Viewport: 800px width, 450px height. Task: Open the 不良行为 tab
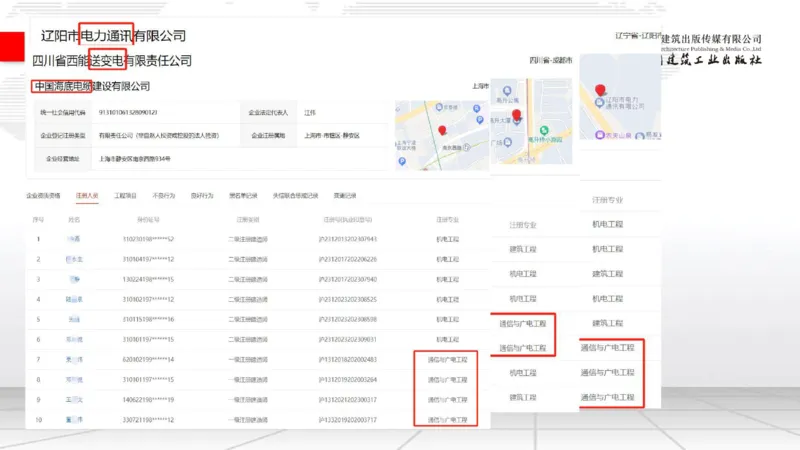[x=163, y=195]
